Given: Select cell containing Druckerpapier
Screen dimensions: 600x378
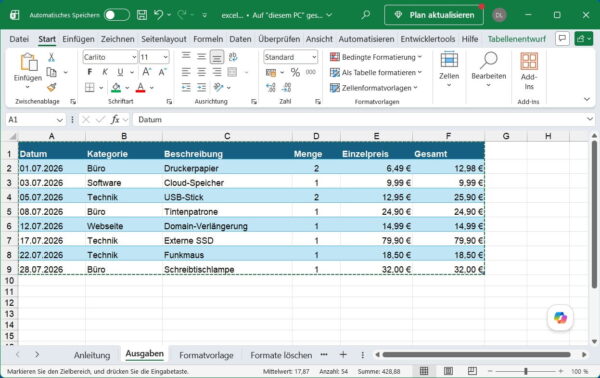Looking at the screenshot, I should coord(227,168).
